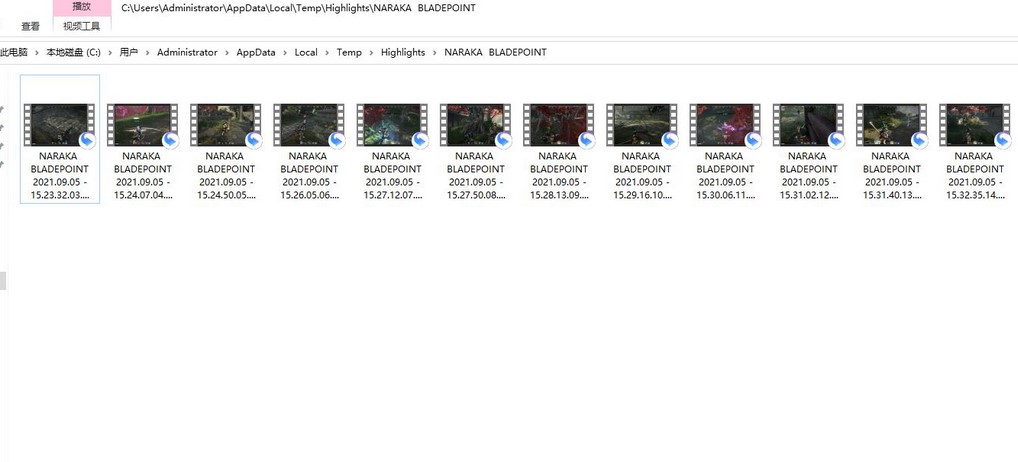The width and height of the screenshot is (1018, 462).
Task: Select the video thumbnail for 15.24.07.04 clip
Action: [142, 125]
